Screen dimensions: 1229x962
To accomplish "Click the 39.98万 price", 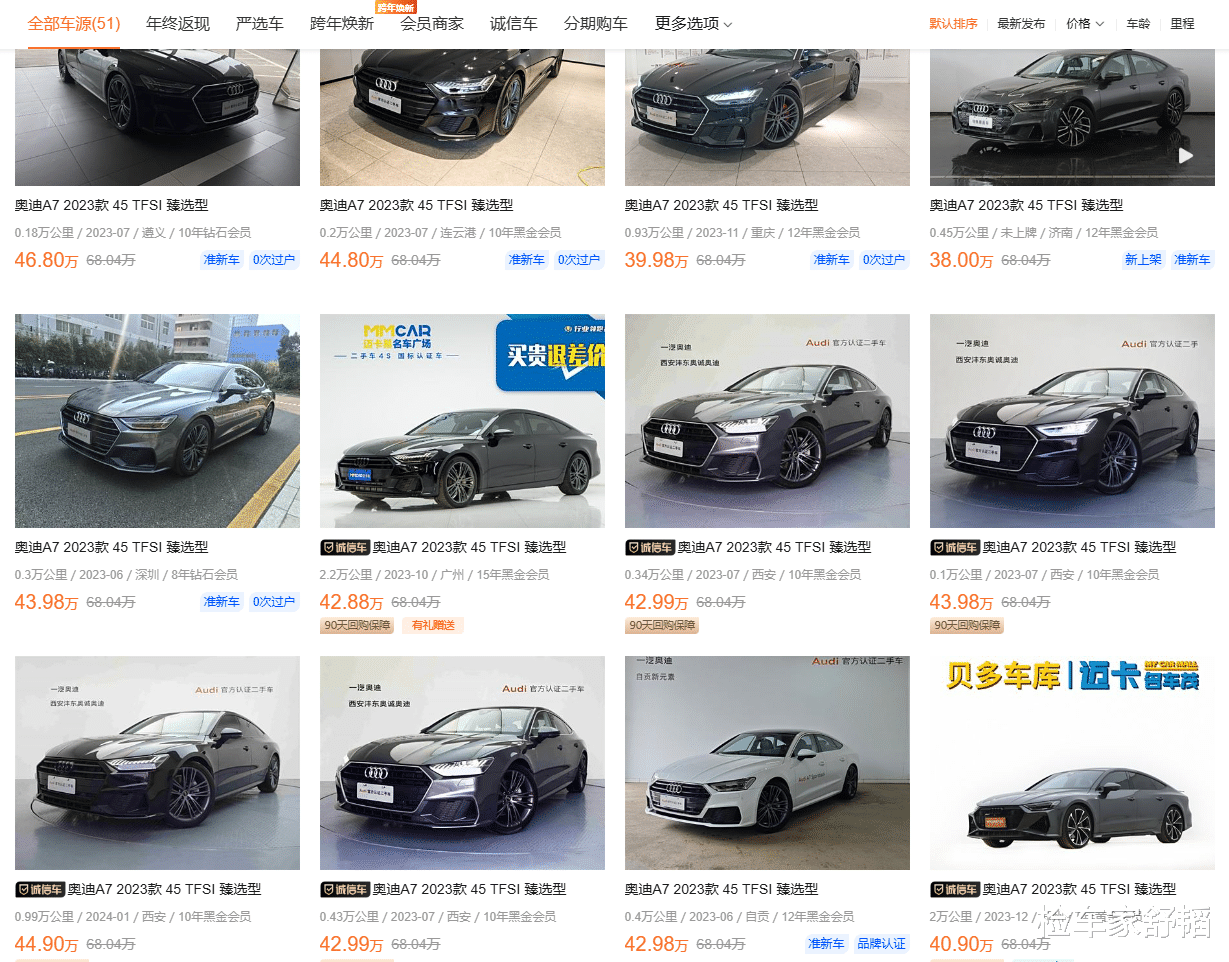I will pos(657,260).
